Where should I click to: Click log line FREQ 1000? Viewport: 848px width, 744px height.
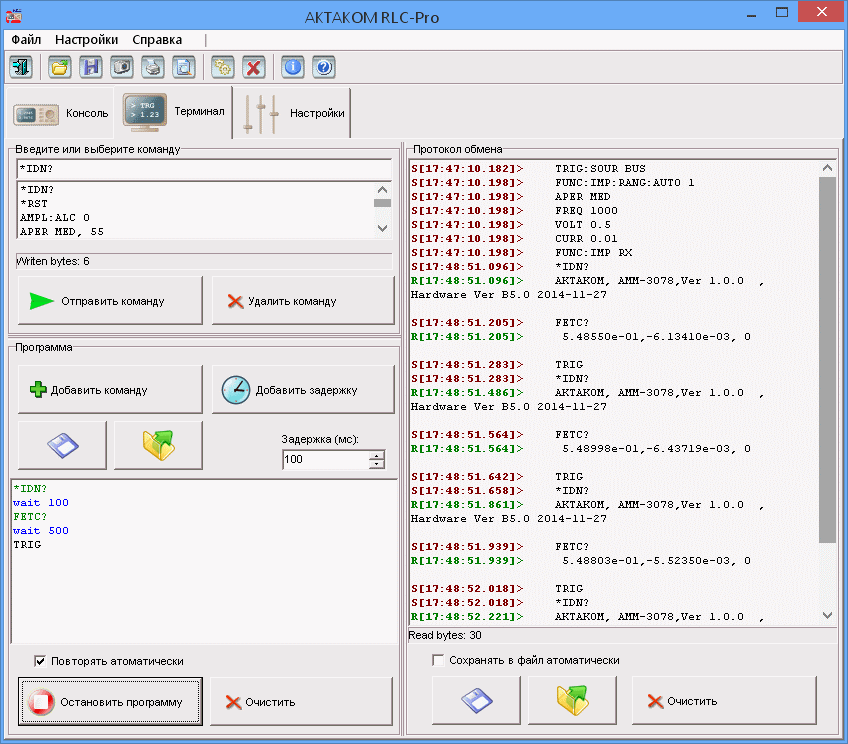pos(586,211)
